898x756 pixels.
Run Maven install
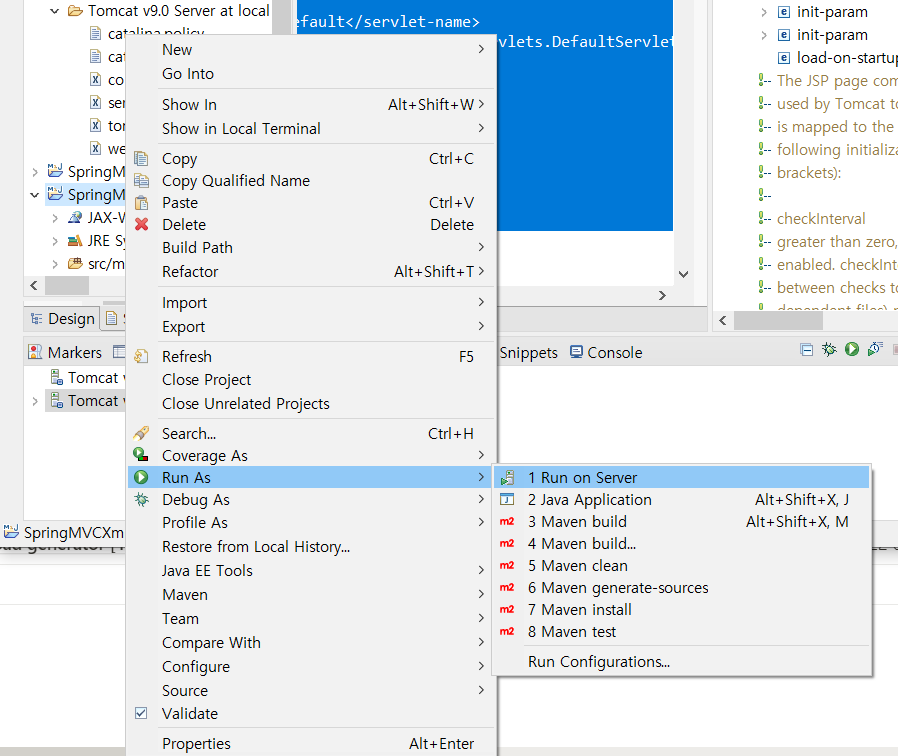coord(681,610)
